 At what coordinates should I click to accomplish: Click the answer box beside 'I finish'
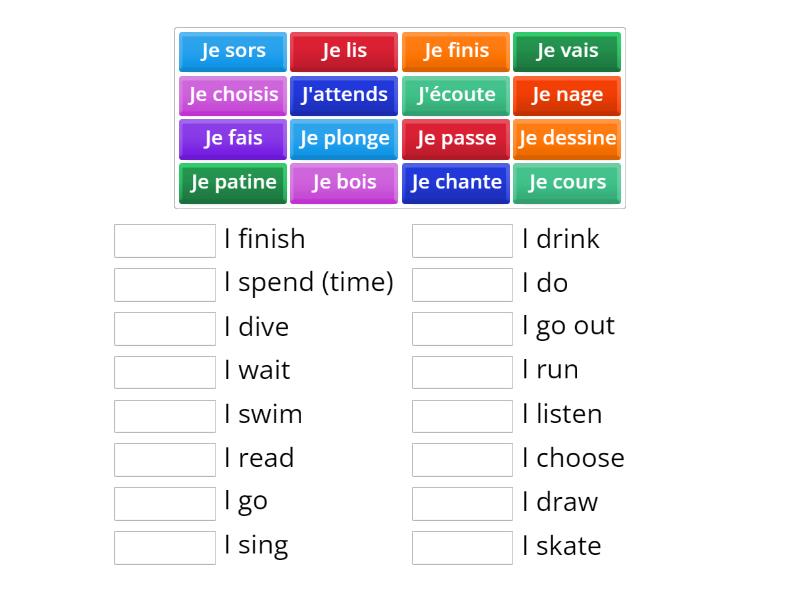click(x=164, y=239)
